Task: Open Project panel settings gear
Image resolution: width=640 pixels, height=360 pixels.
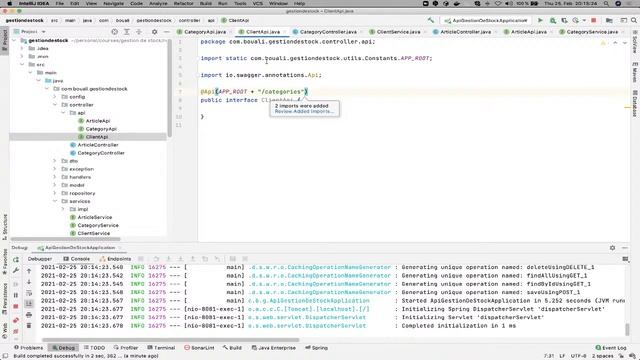Action: click(x=154, y=31)
